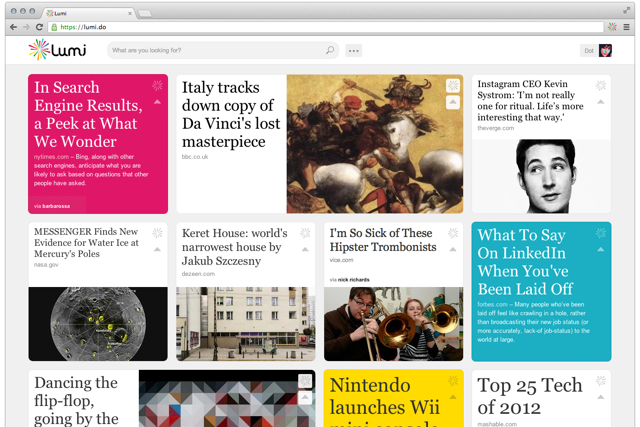Click the 'Do!' button in header

coord(588,50)
